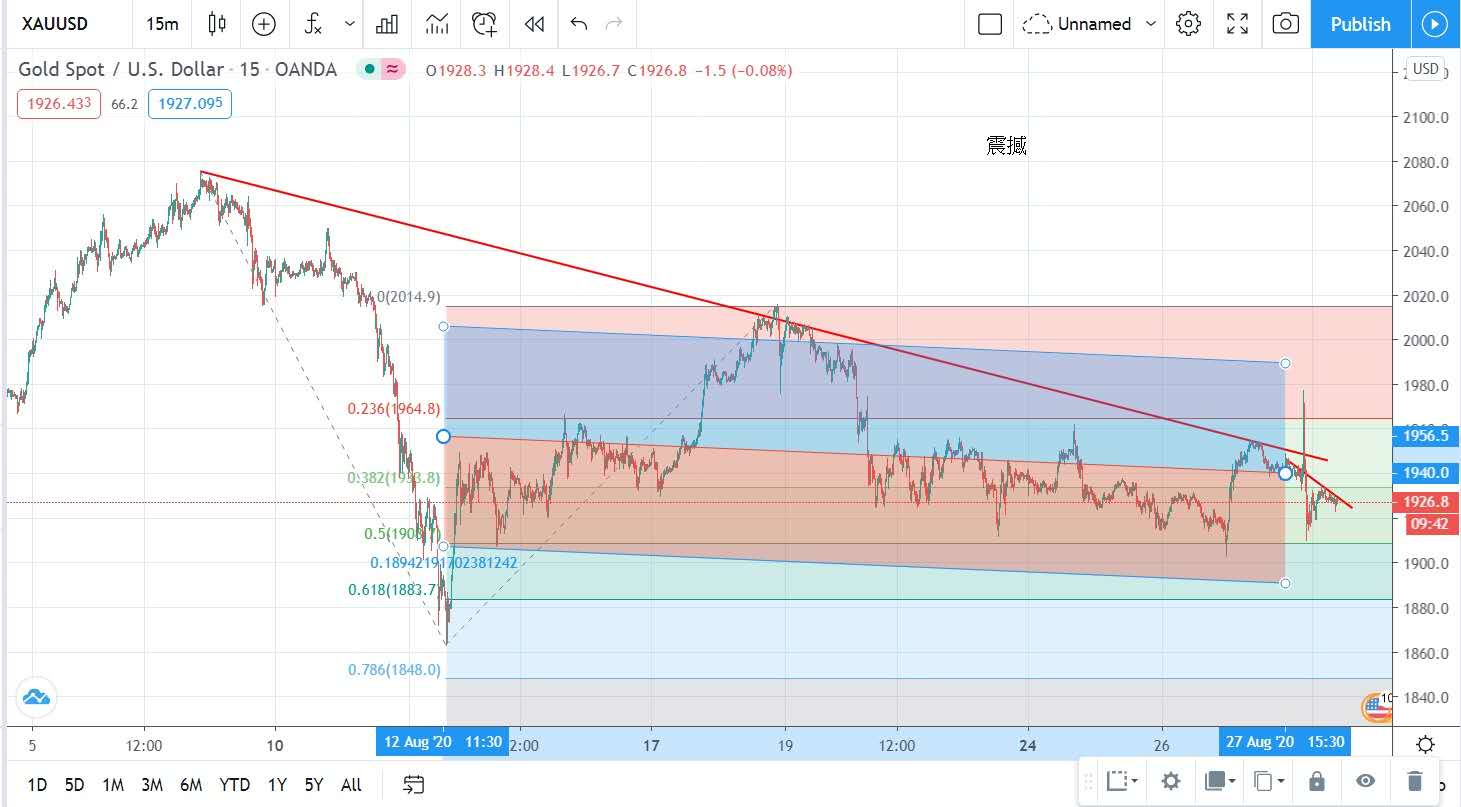The height and width of the screenshot is (807, 1461).
Task: Delete the selected drawing with the trash icon
Action: (x=1414, y=781)
